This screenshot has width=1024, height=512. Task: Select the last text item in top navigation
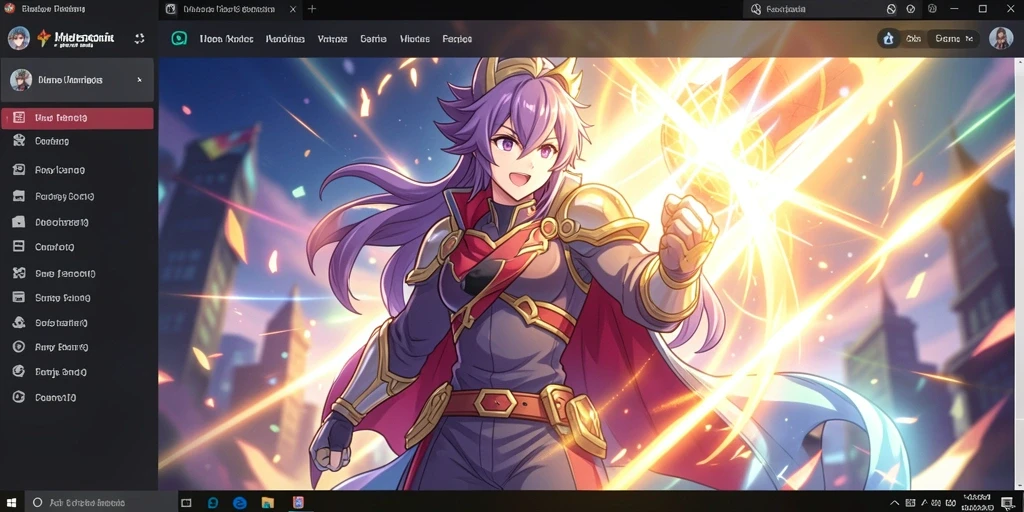tap(457, 39)
